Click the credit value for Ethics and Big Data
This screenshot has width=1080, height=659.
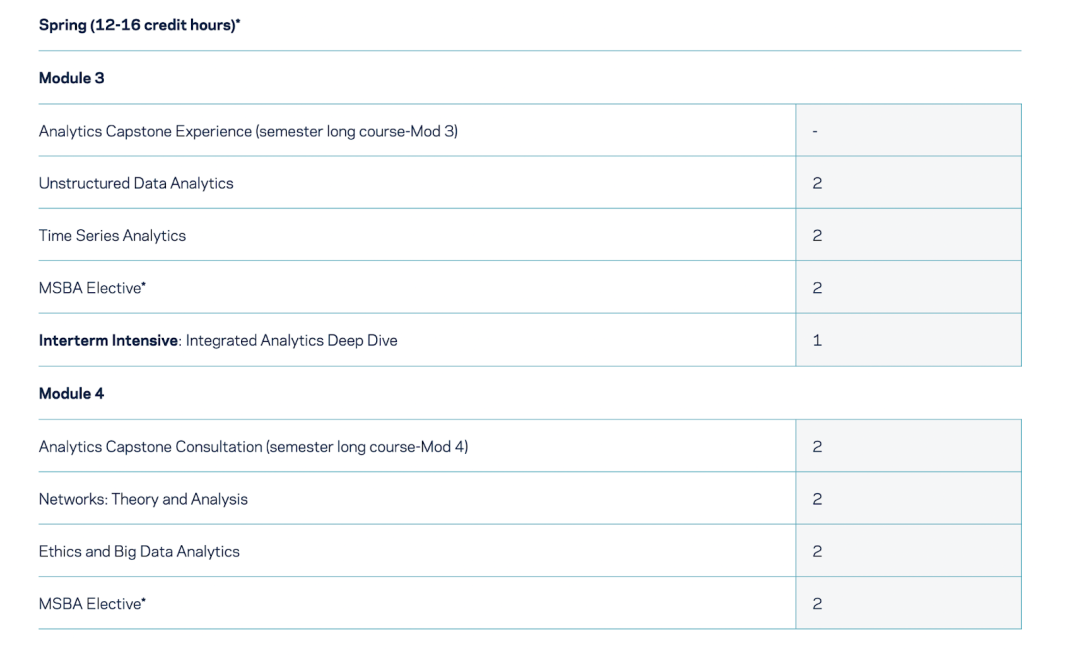click(x=817, y=551)
